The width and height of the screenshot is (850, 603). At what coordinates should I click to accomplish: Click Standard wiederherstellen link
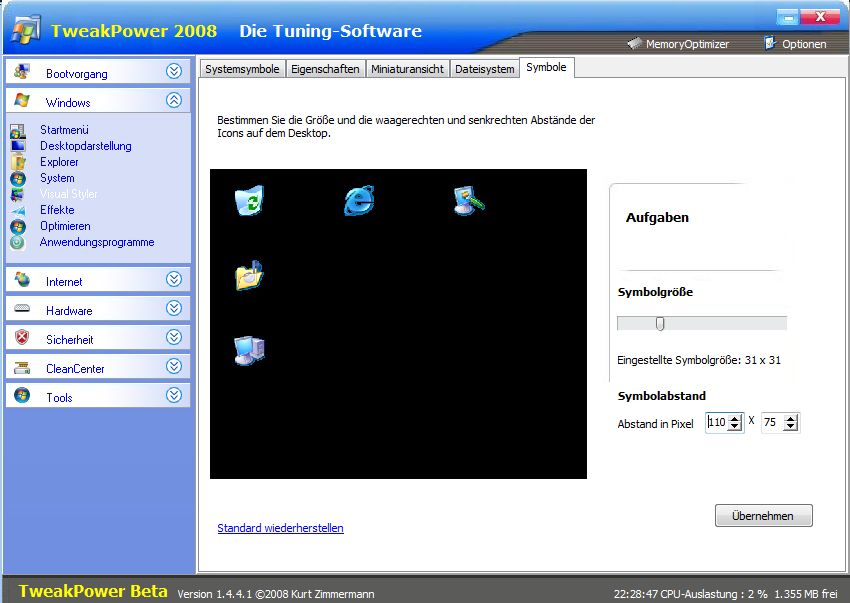point(280,528)
